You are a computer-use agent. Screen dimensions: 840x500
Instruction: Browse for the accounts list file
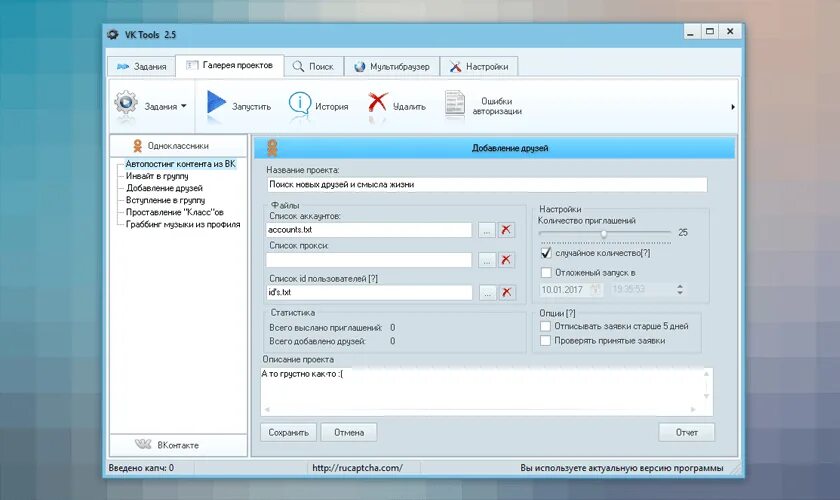[x=486, y=230]
